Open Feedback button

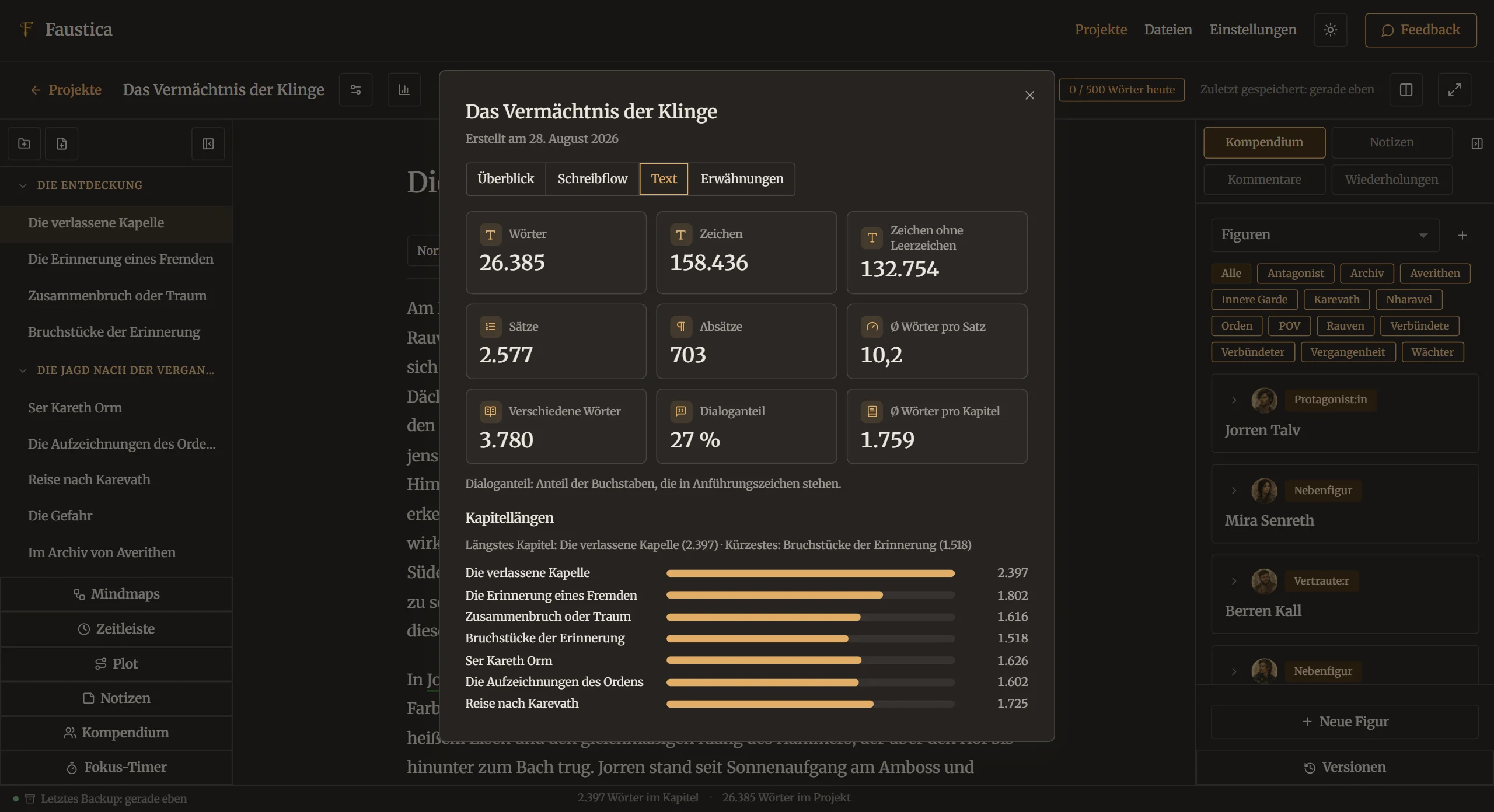[1420, 30]
